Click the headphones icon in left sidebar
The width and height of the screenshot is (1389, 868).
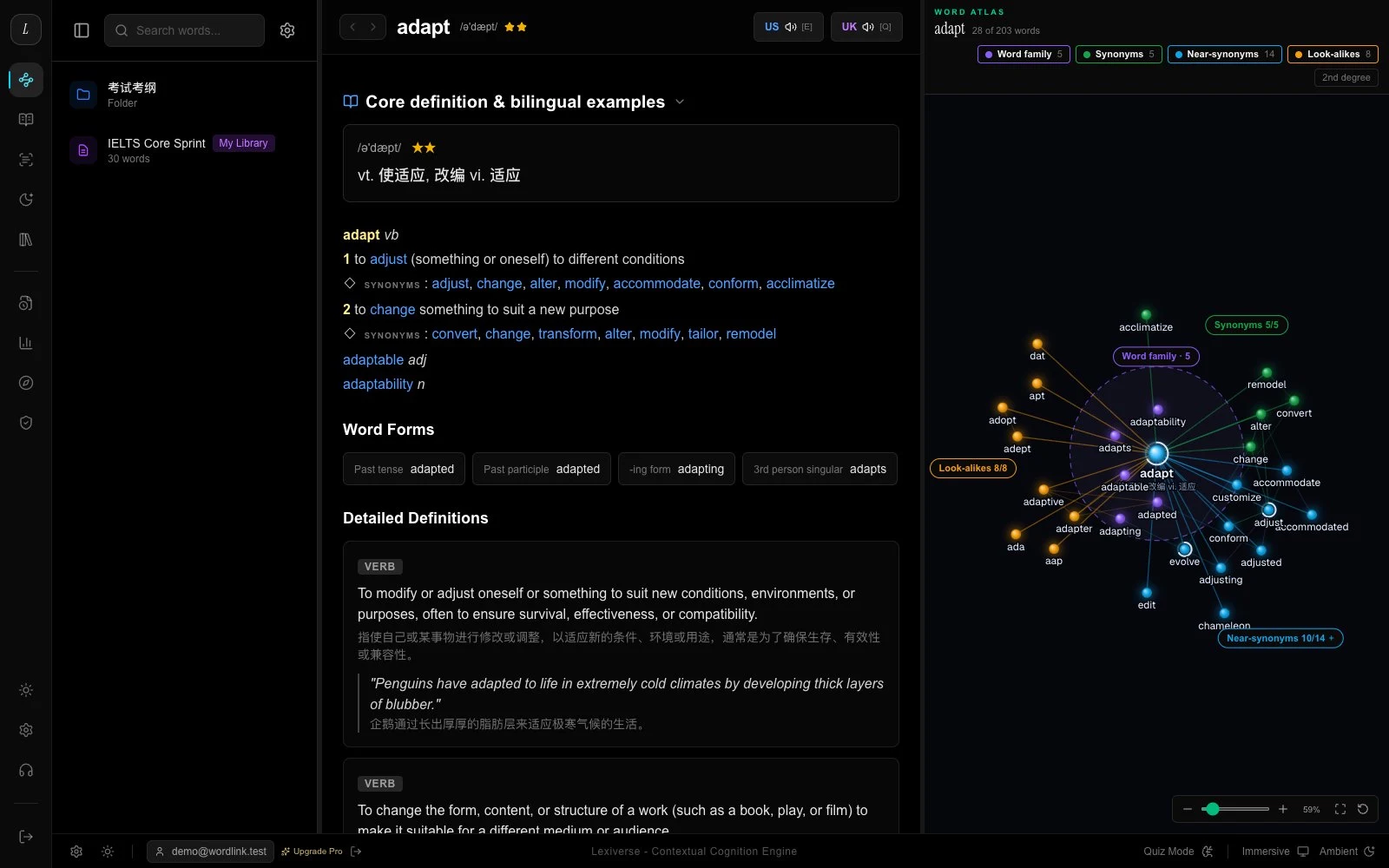click(x=26, y=770)
